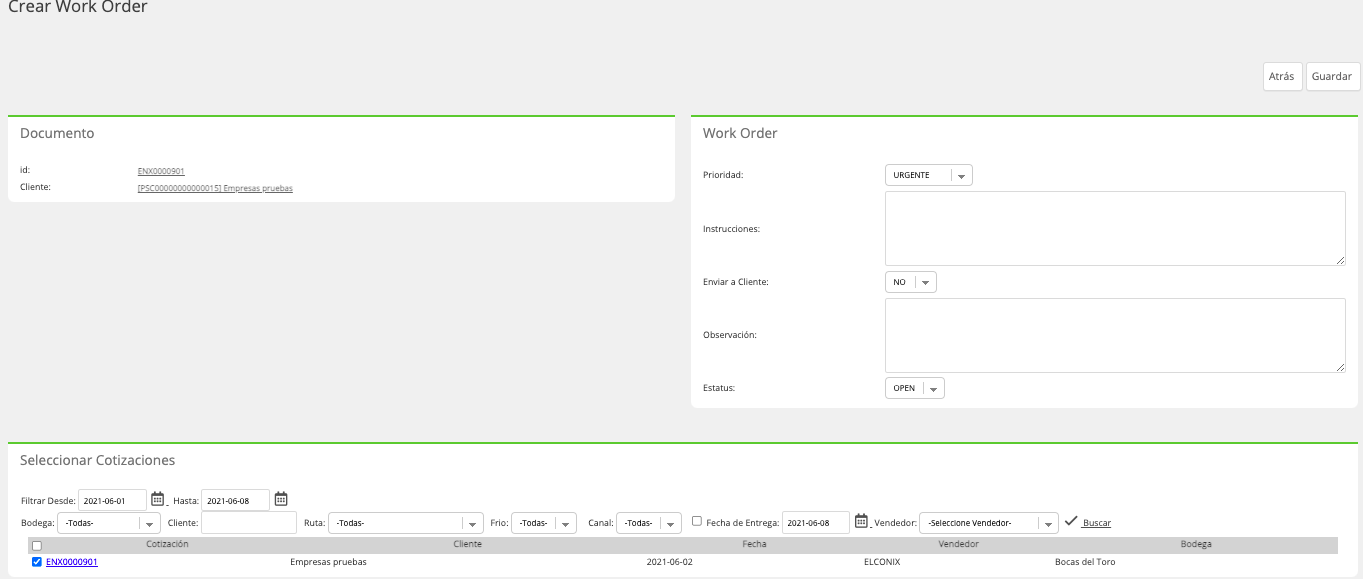
Task: Expand the Bodega -Todas- dropdown
Action: coord(109,523)
